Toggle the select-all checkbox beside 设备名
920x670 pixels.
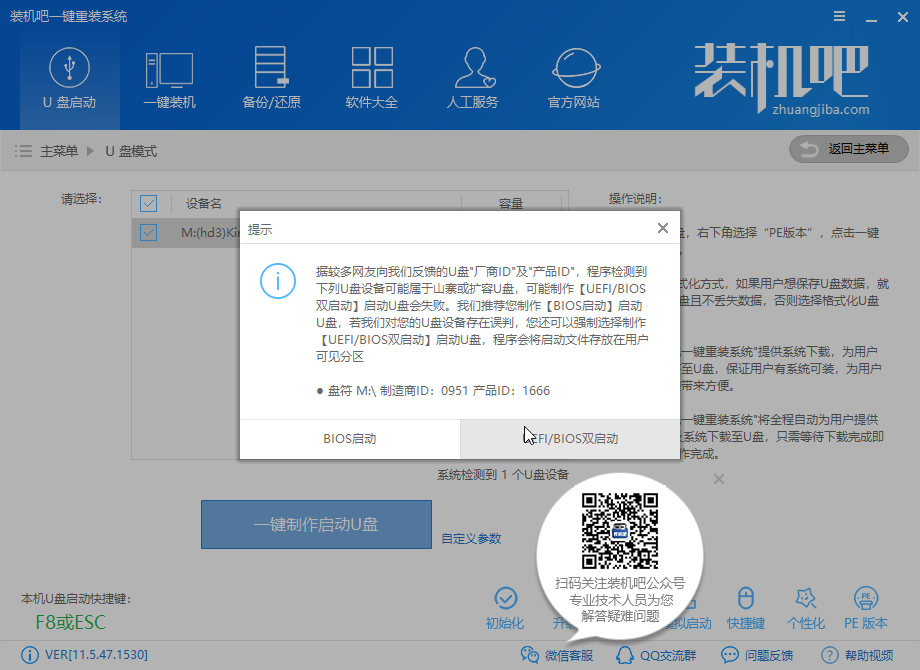click(x=149, y=204)
